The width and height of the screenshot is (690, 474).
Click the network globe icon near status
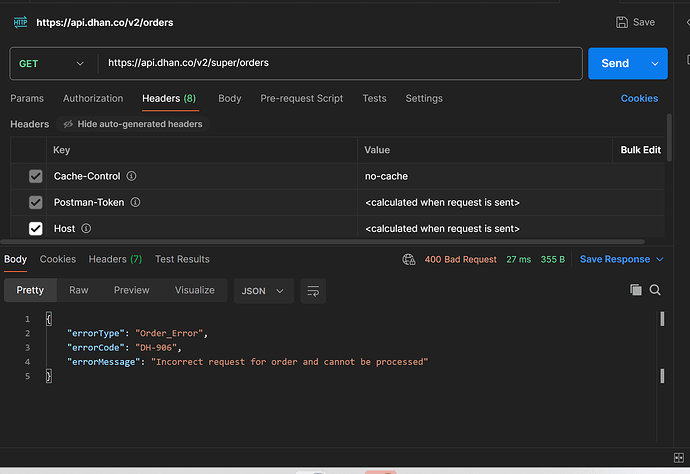coord(409,259)
